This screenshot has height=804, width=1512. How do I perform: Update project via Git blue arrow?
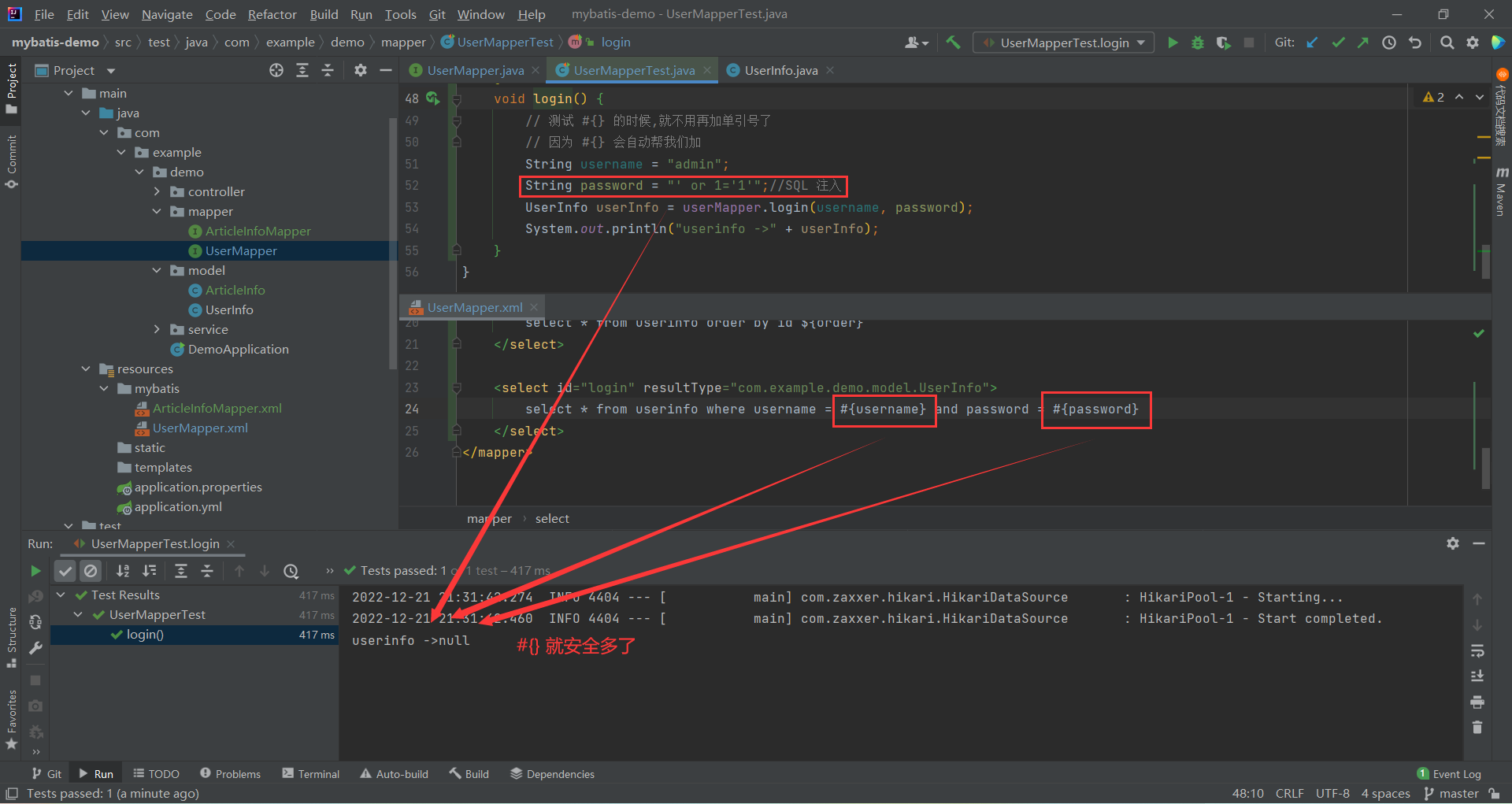[x=1312, y=43]
